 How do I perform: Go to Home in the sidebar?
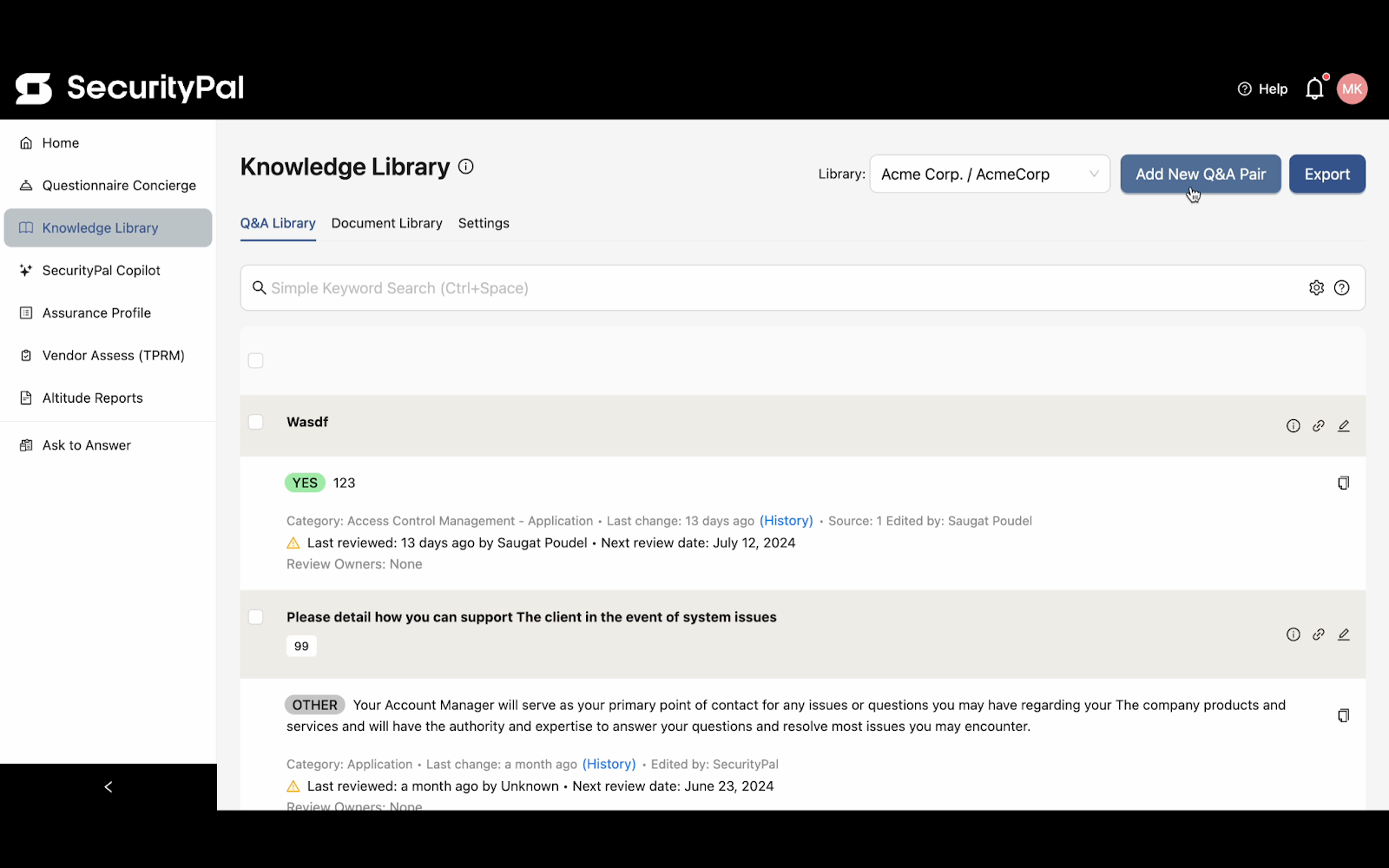point(109,143)
